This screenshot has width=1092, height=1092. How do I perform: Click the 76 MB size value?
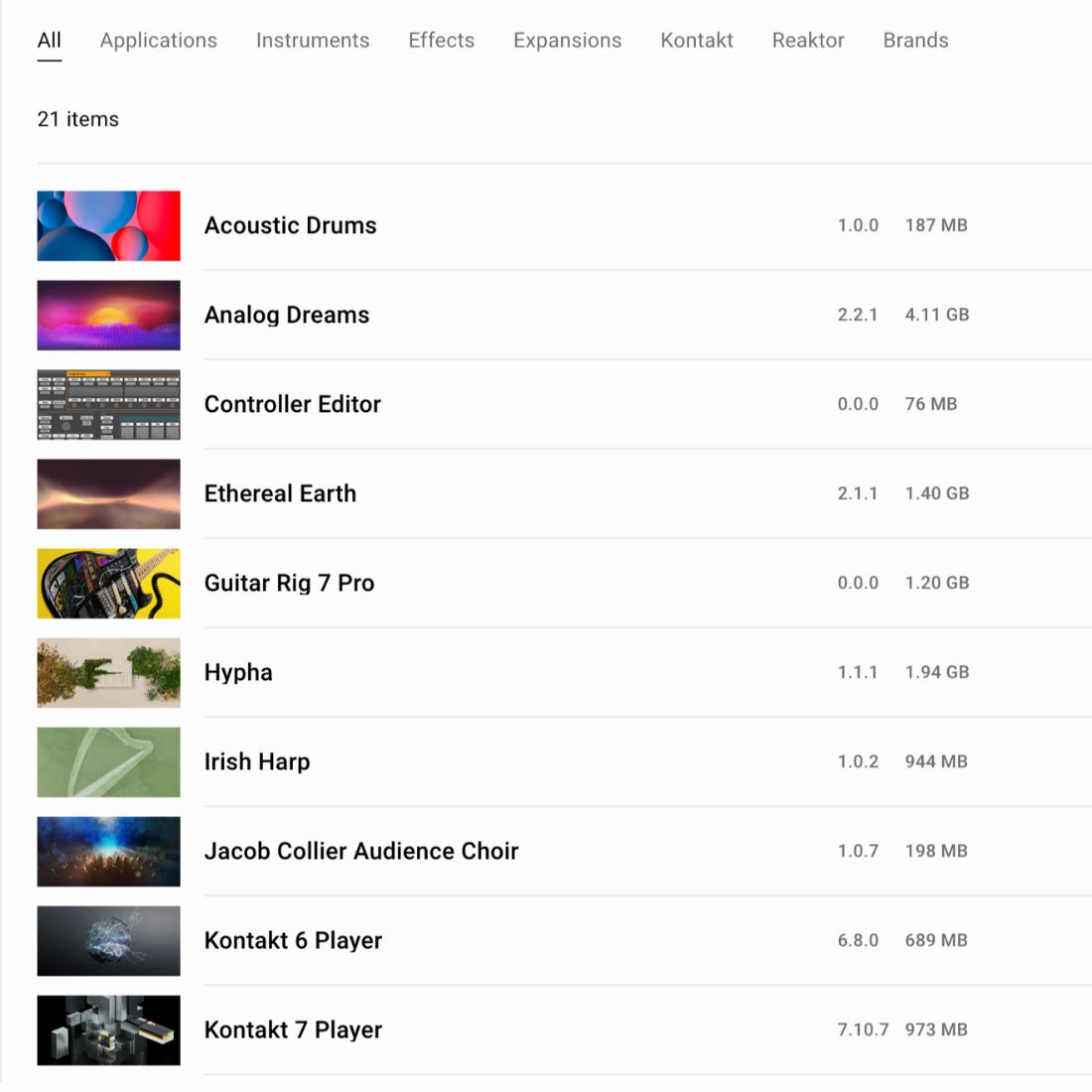click(931, 404)
